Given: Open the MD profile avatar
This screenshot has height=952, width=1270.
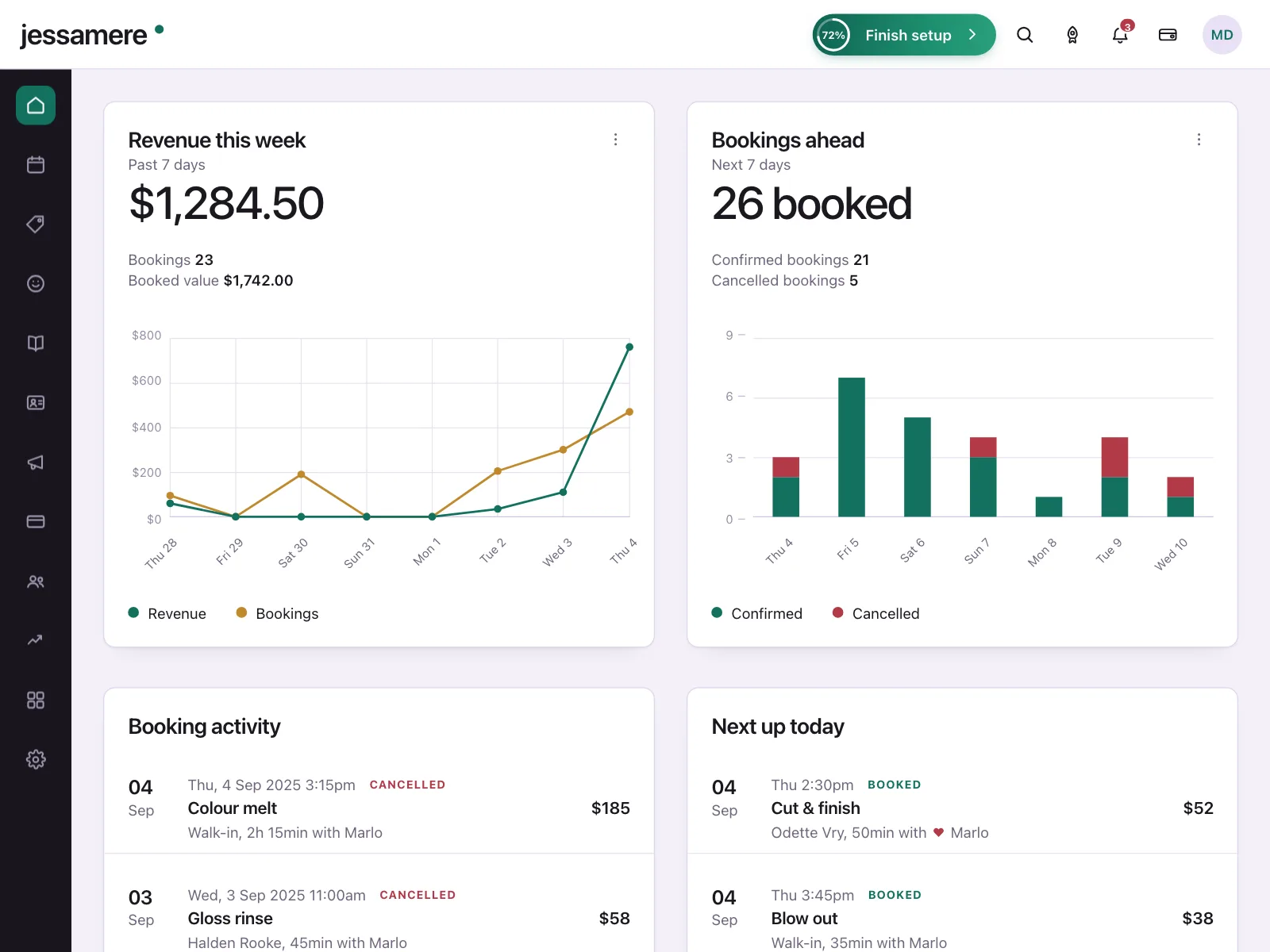Looking at the screenshot, I should tap(1222, 35).
